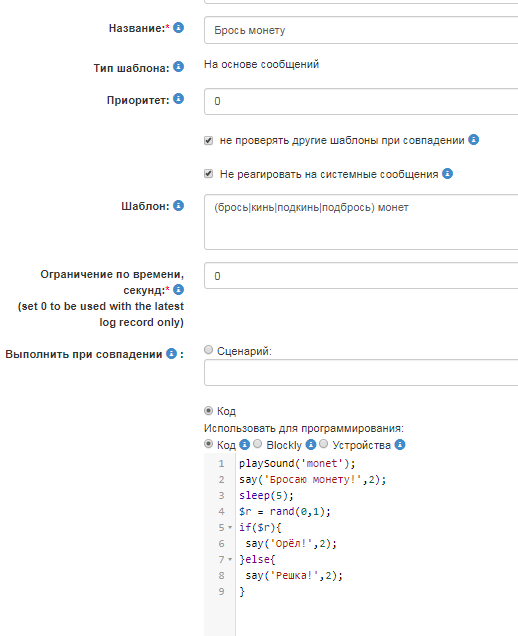Screen dimensions: 518x636
Task: Click the Название field containing 'Брось монету'
Action: [361, 30]
